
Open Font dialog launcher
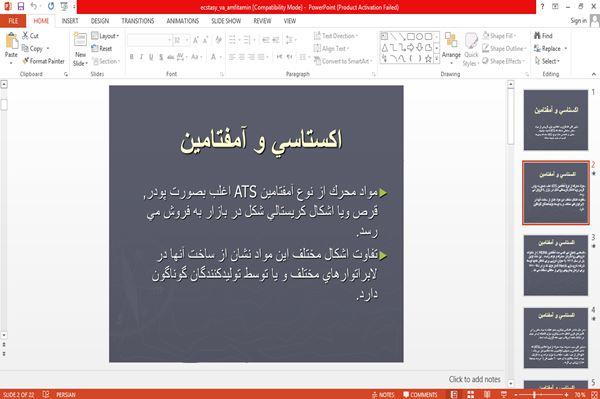(222, 74)
